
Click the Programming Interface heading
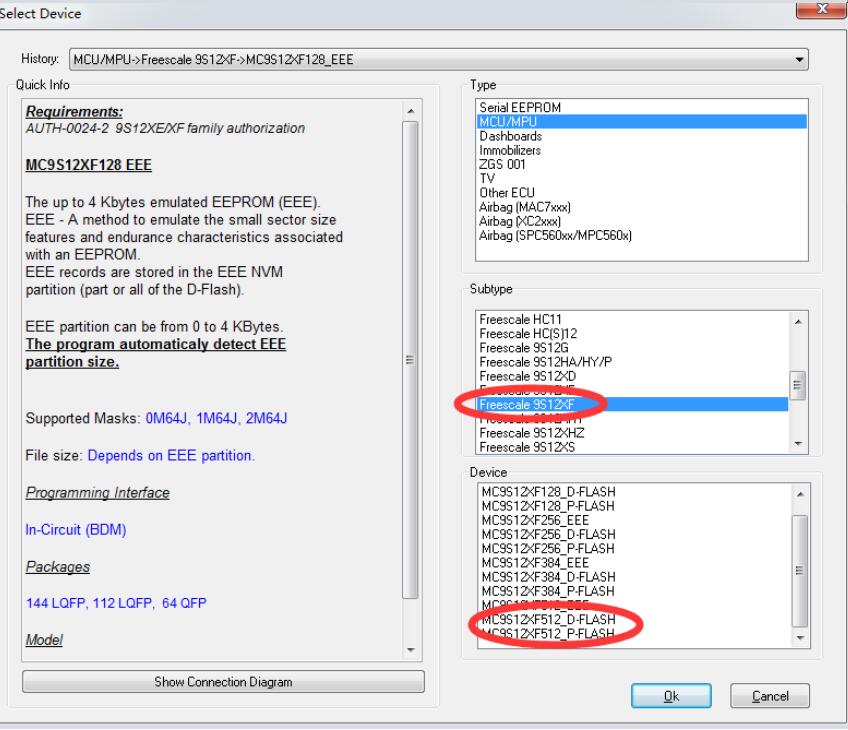pos(97,493)
